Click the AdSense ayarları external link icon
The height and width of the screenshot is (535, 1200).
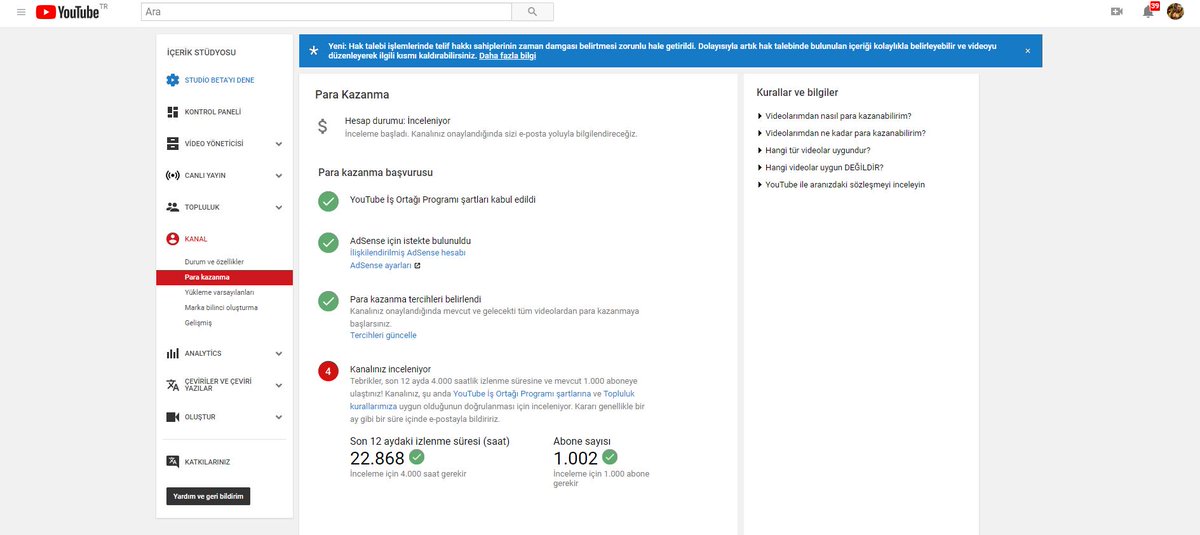(417, 266)
